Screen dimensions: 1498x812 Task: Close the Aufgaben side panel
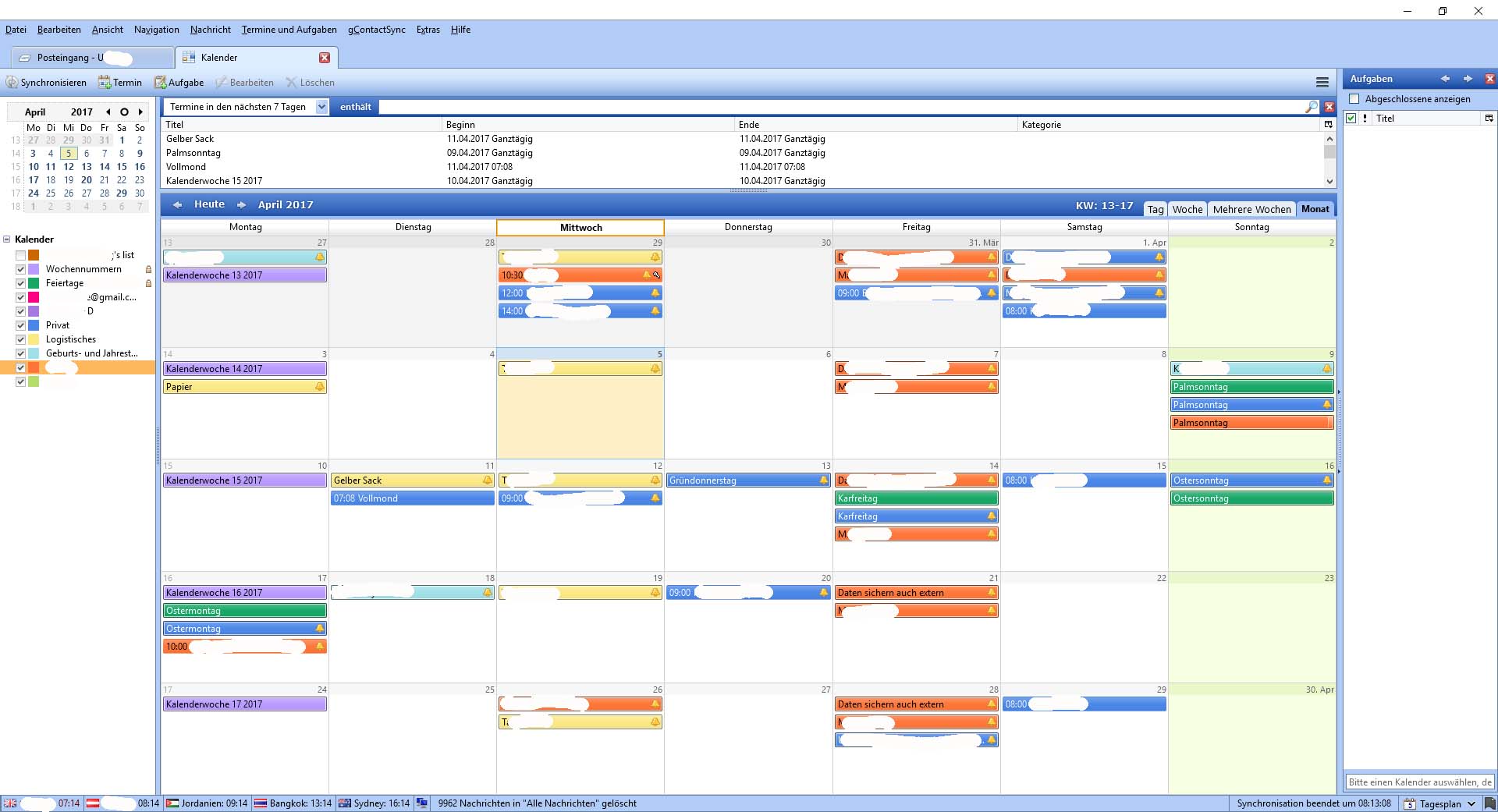tap(1489, 79)
